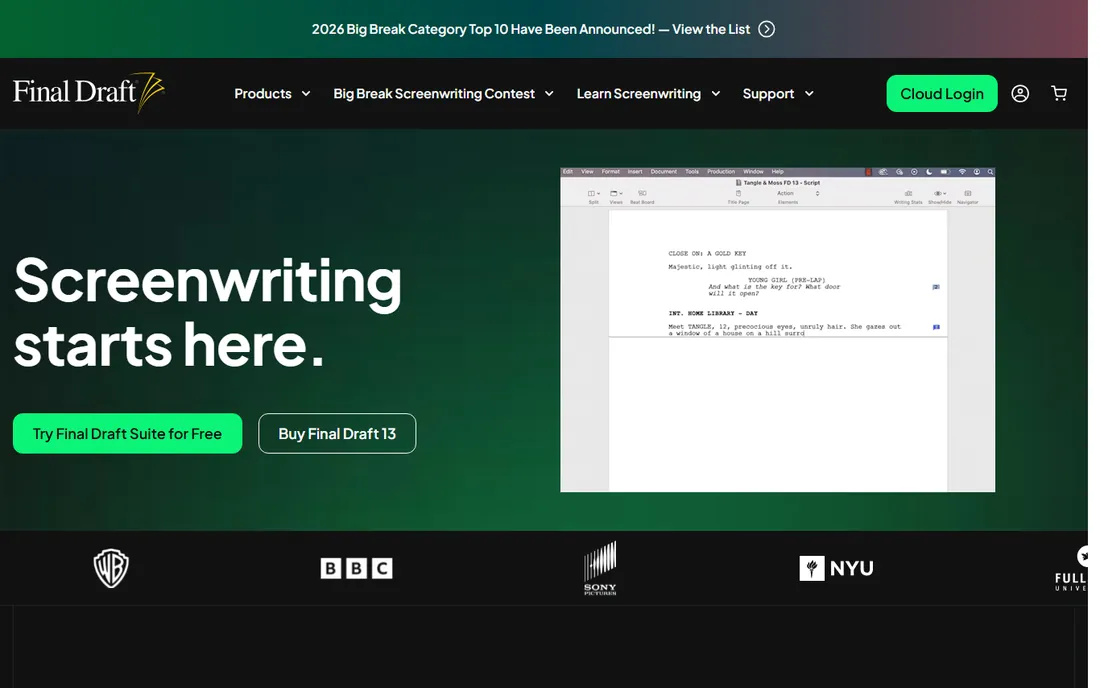Open the Format menu in the app preview
Image resolution: width=1100 pixels, height=688 pixels.
[x=610, y=172]
